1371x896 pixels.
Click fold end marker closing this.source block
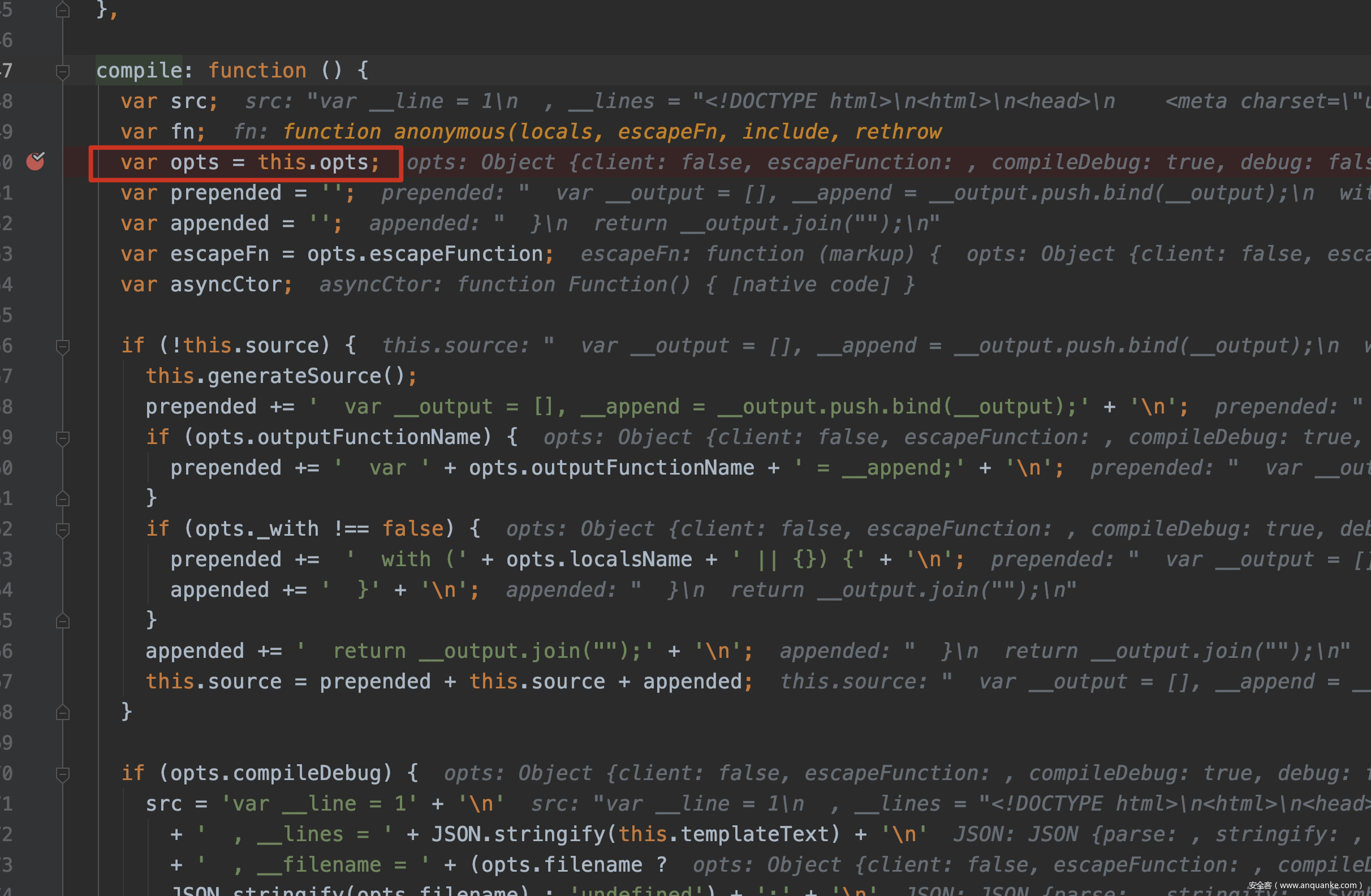tap(63, 713)
